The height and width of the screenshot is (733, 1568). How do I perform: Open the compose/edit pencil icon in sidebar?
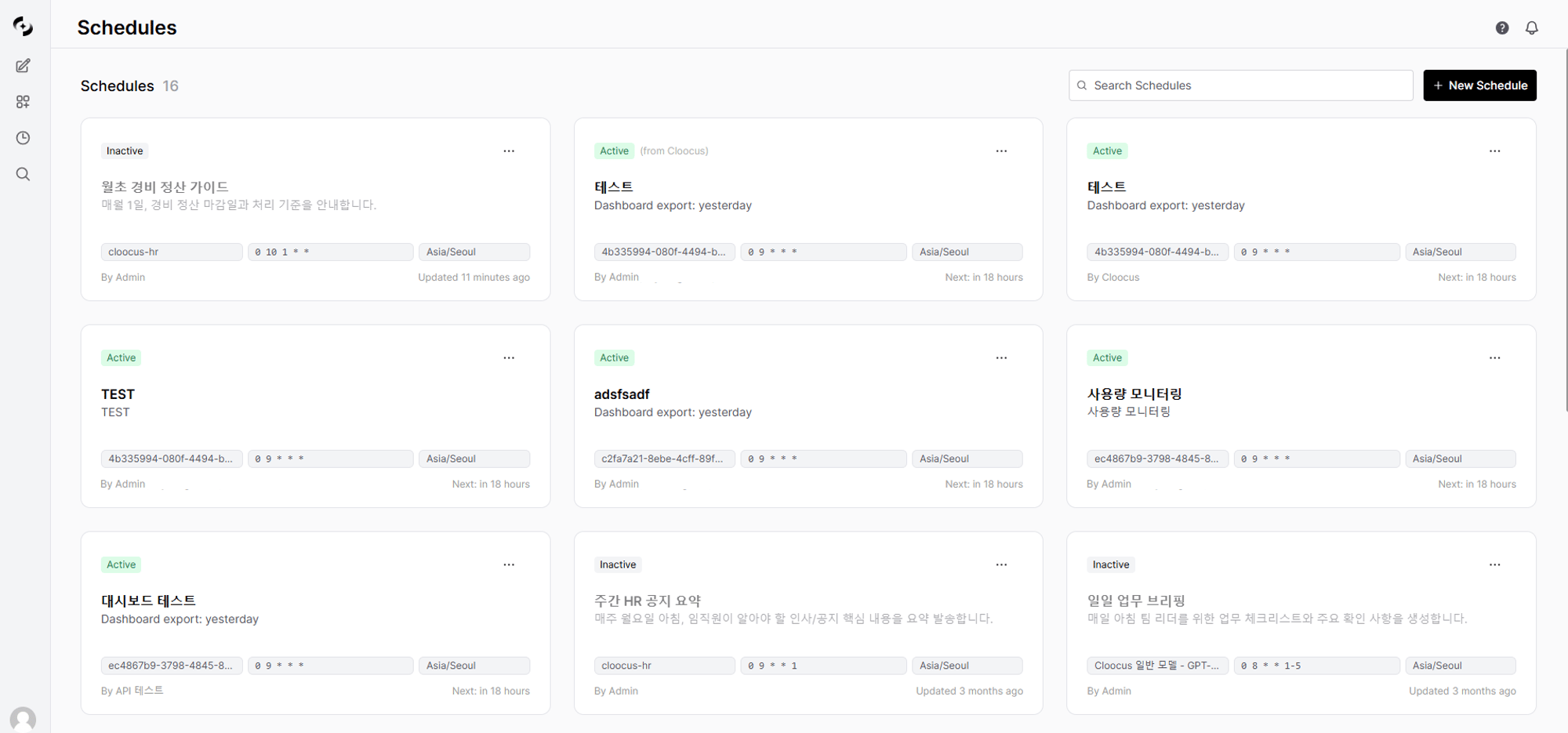23,66
